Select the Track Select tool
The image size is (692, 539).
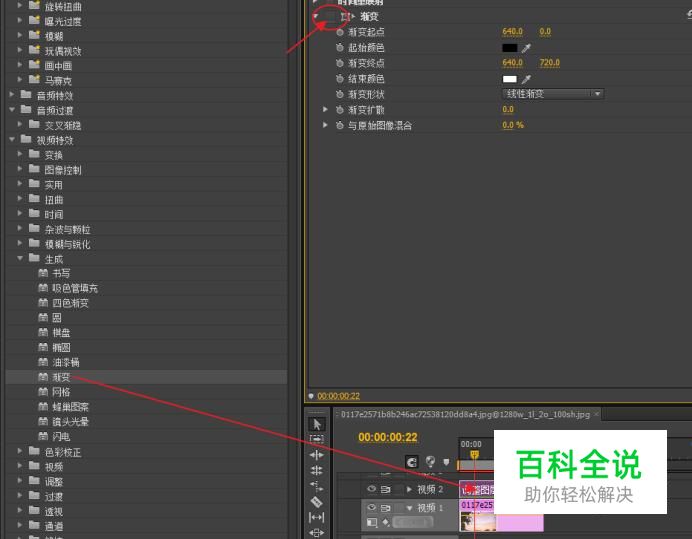coord(316,439)
